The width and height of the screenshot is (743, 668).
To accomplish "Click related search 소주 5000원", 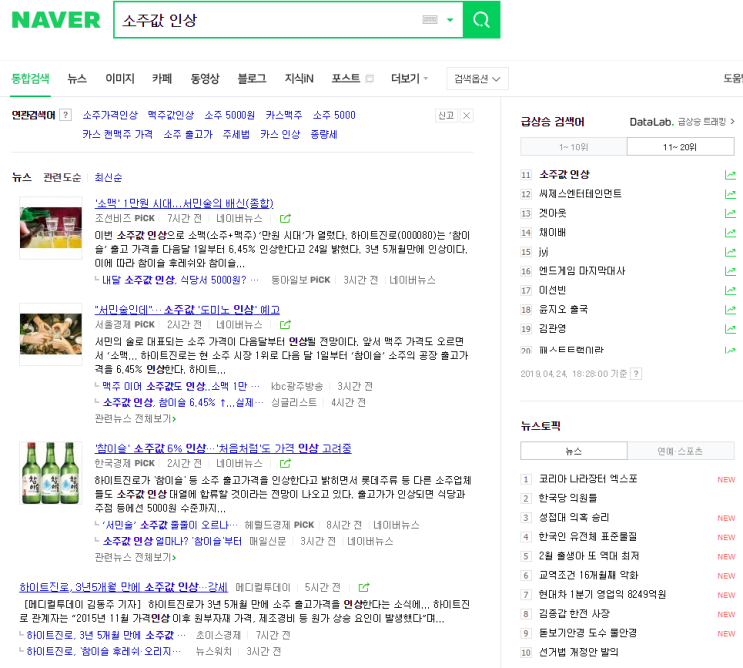I will click(229, 115).
